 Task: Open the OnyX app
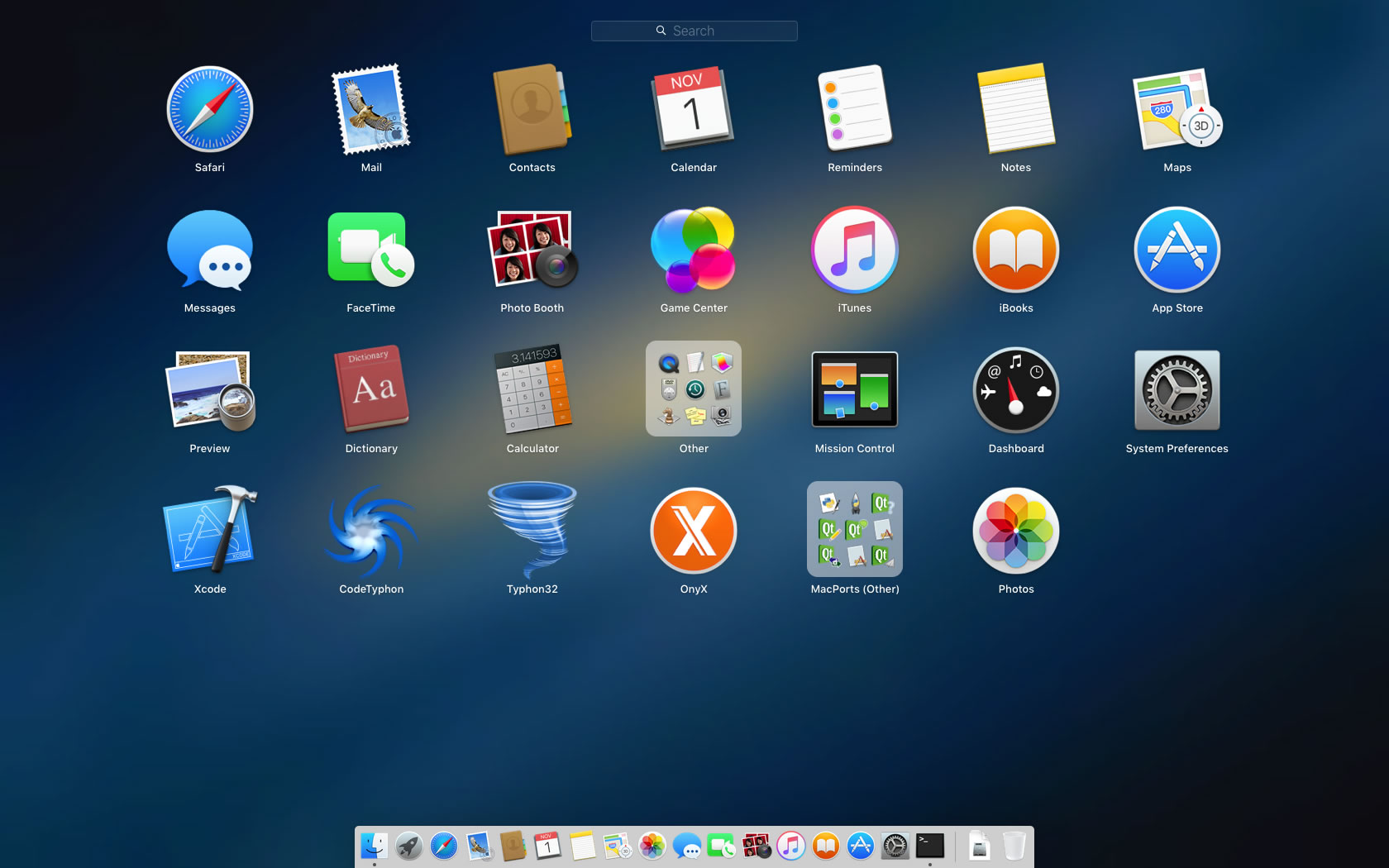tap(694, 531)
